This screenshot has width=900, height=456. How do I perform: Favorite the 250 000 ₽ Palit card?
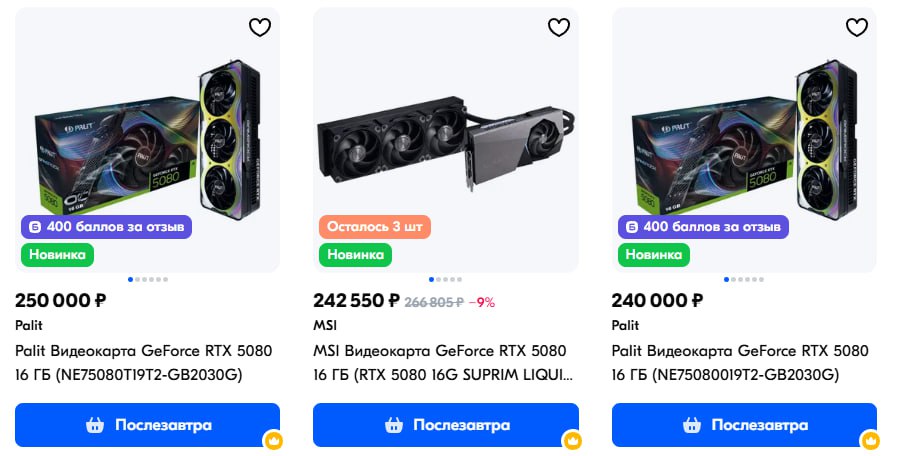point(260,27)
